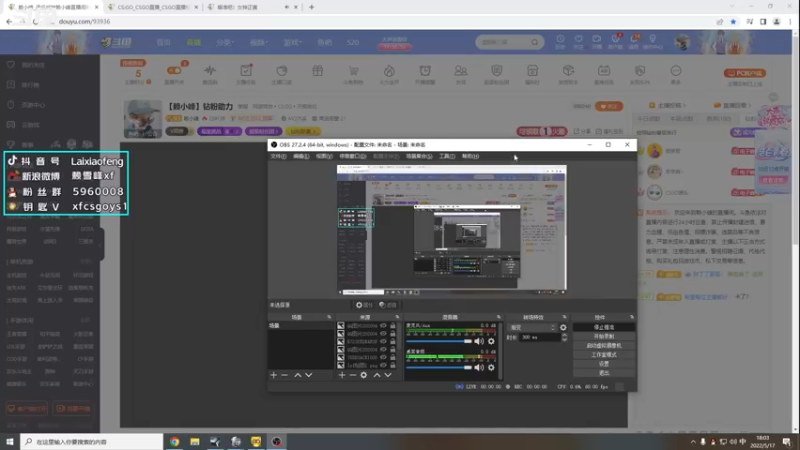The image size is (800, 450).
Task: Toggle visibility eye of the 7000 source
Action: (x=383, y=358)
